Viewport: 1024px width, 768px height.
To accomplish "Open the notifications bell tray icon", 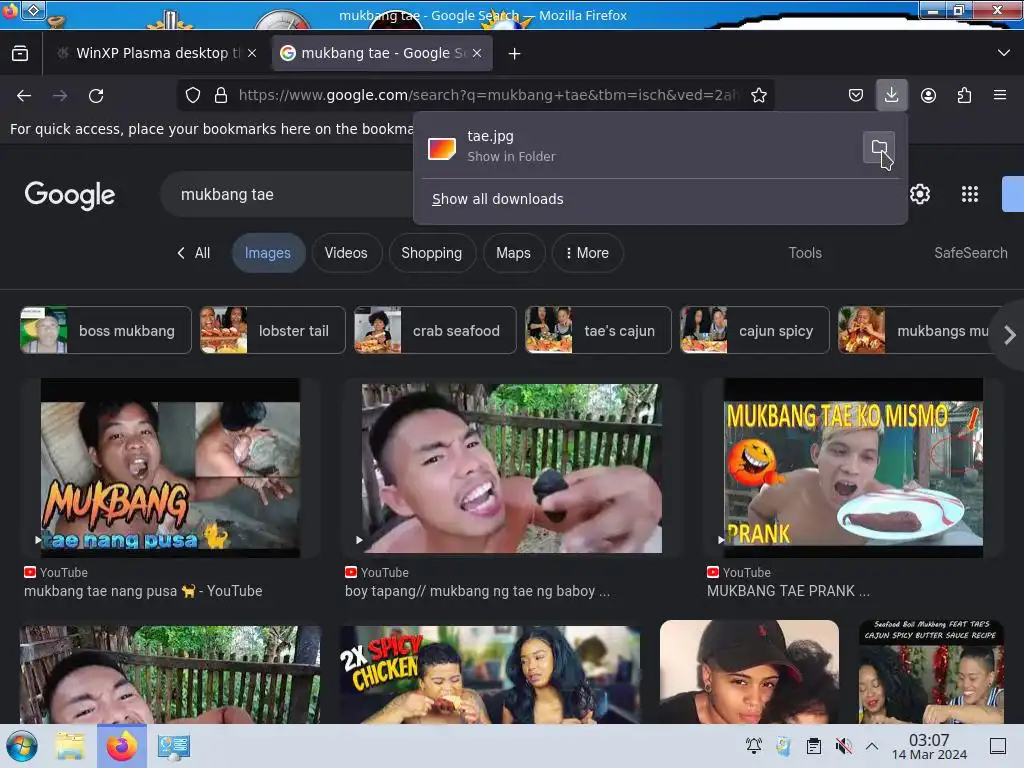I will click(754, 745).
